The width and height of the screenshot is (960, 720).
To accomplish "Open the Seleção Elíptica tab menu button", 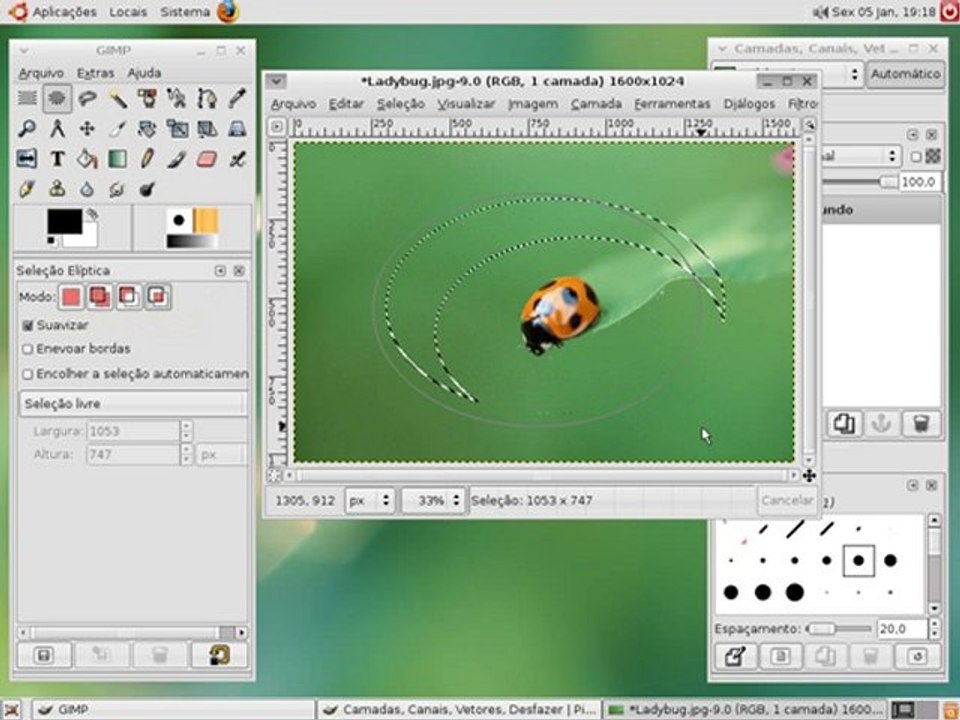I will pyautogui.click(x=220, y=271).
